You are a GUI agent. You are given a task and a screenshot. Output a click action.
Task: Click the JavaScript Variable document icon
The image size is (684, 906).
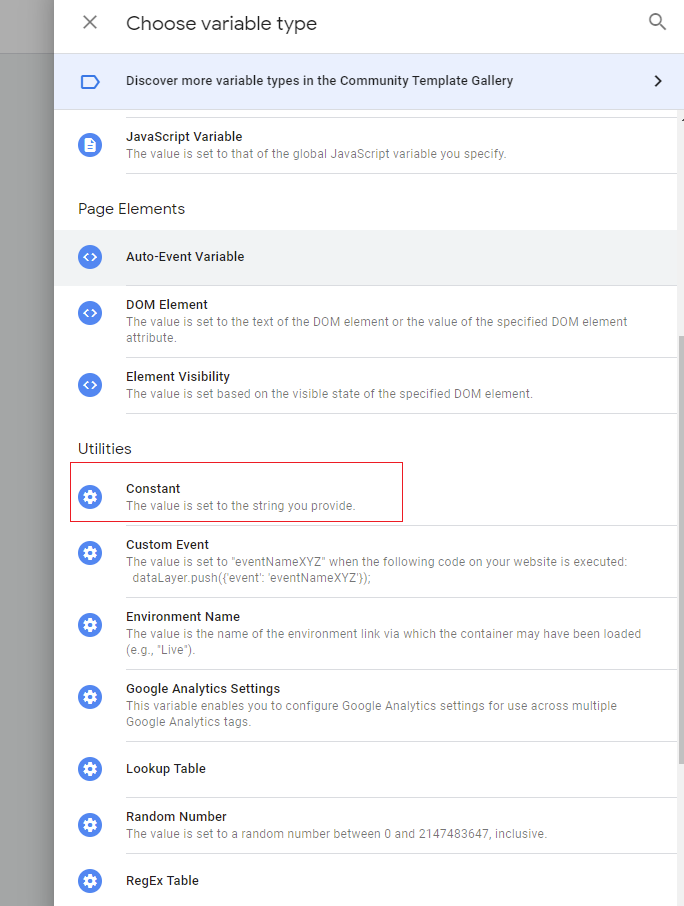[x=90, y=145]
